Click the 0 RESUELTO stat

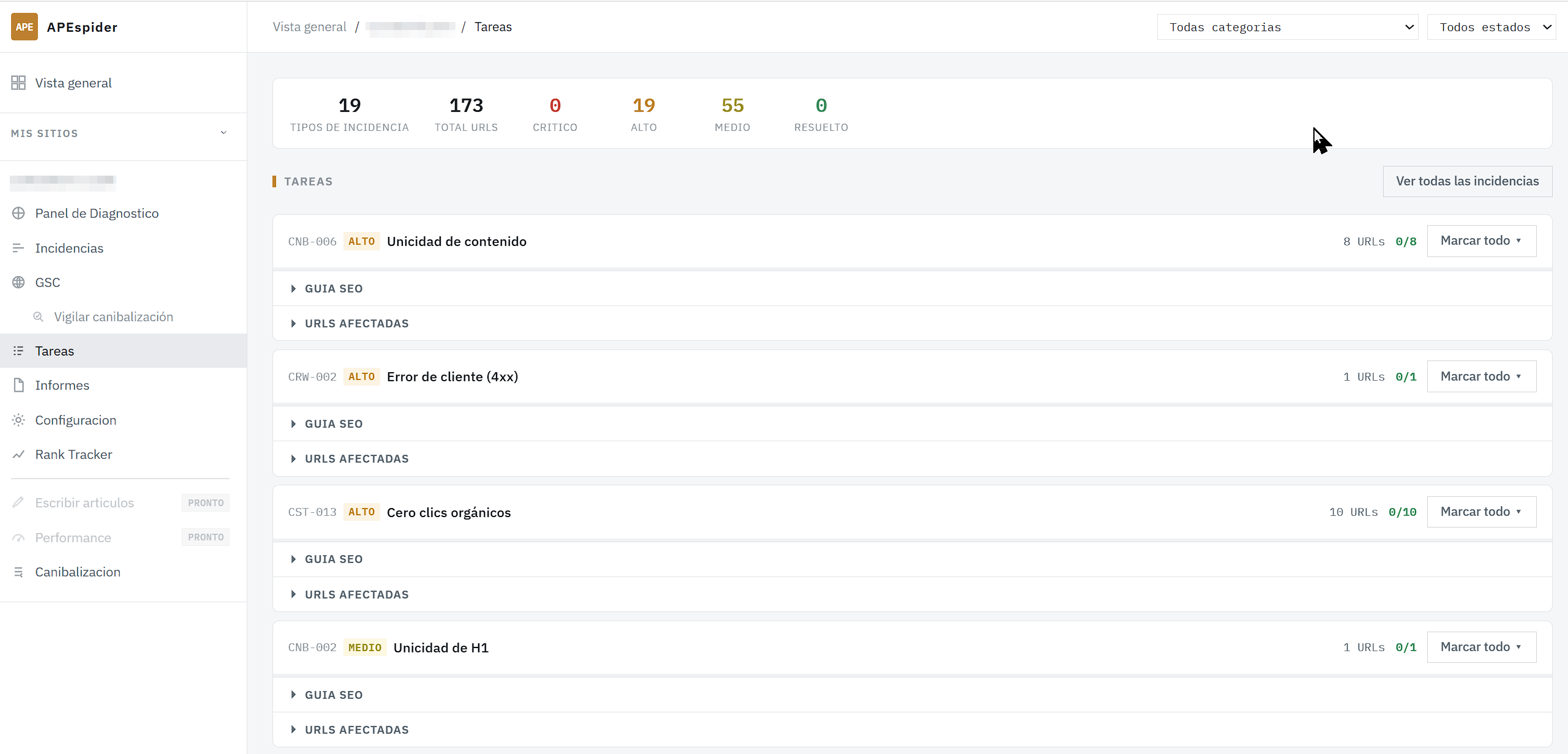pos(821,114)
